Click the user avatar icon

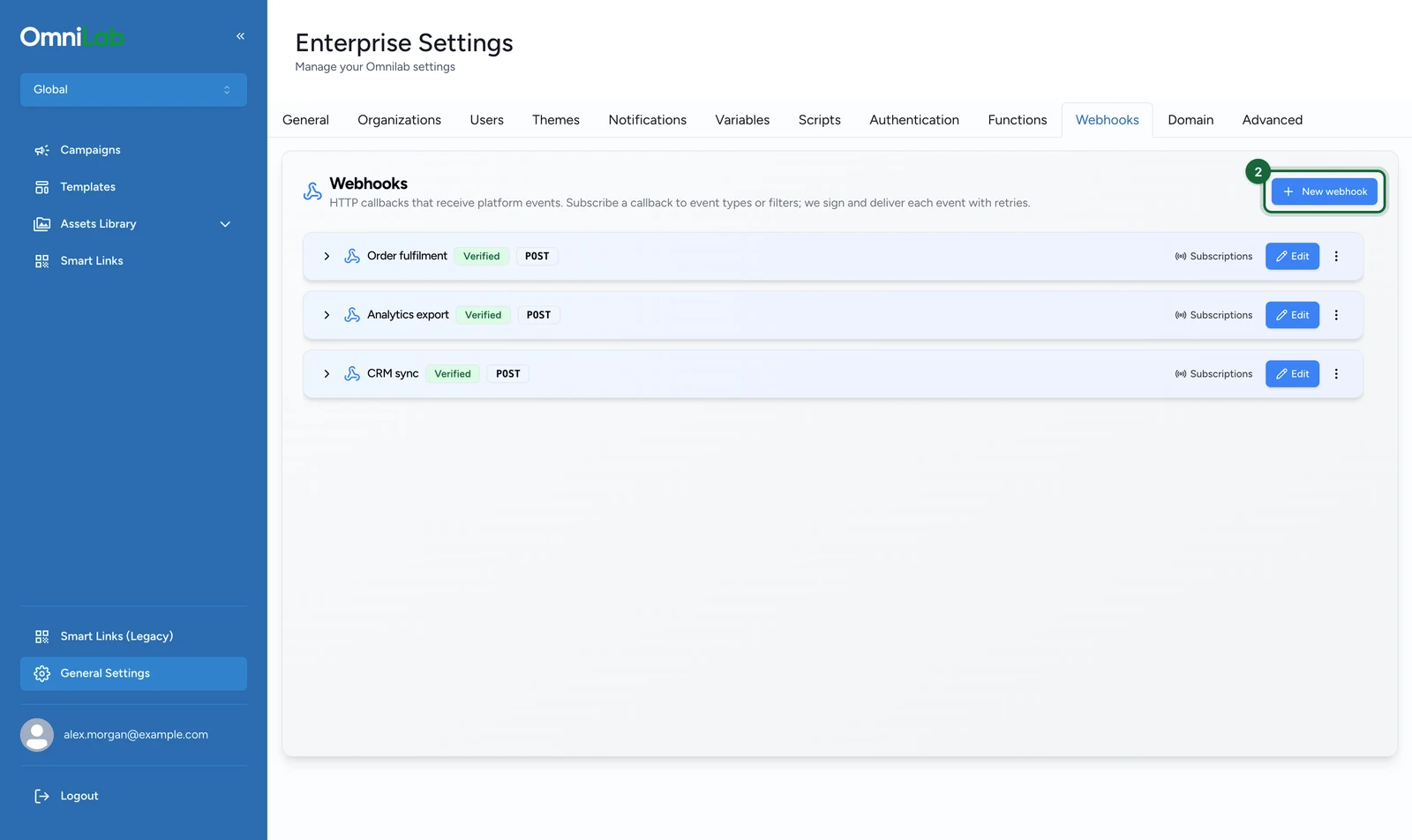pos(37,735)
